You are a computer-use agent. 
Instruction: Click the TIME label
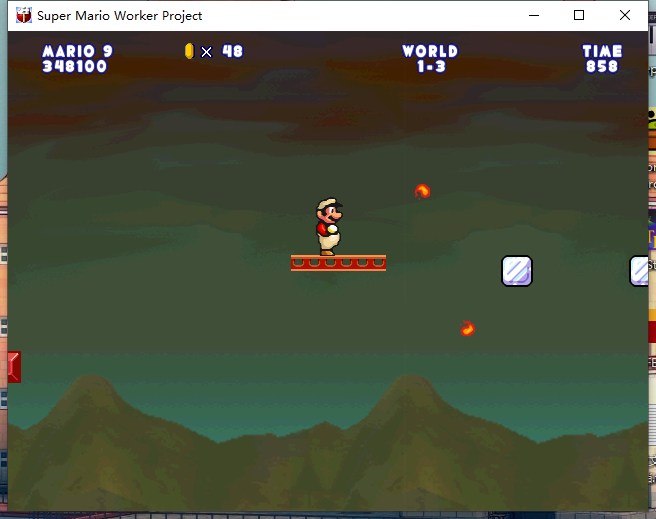(602, 51)
